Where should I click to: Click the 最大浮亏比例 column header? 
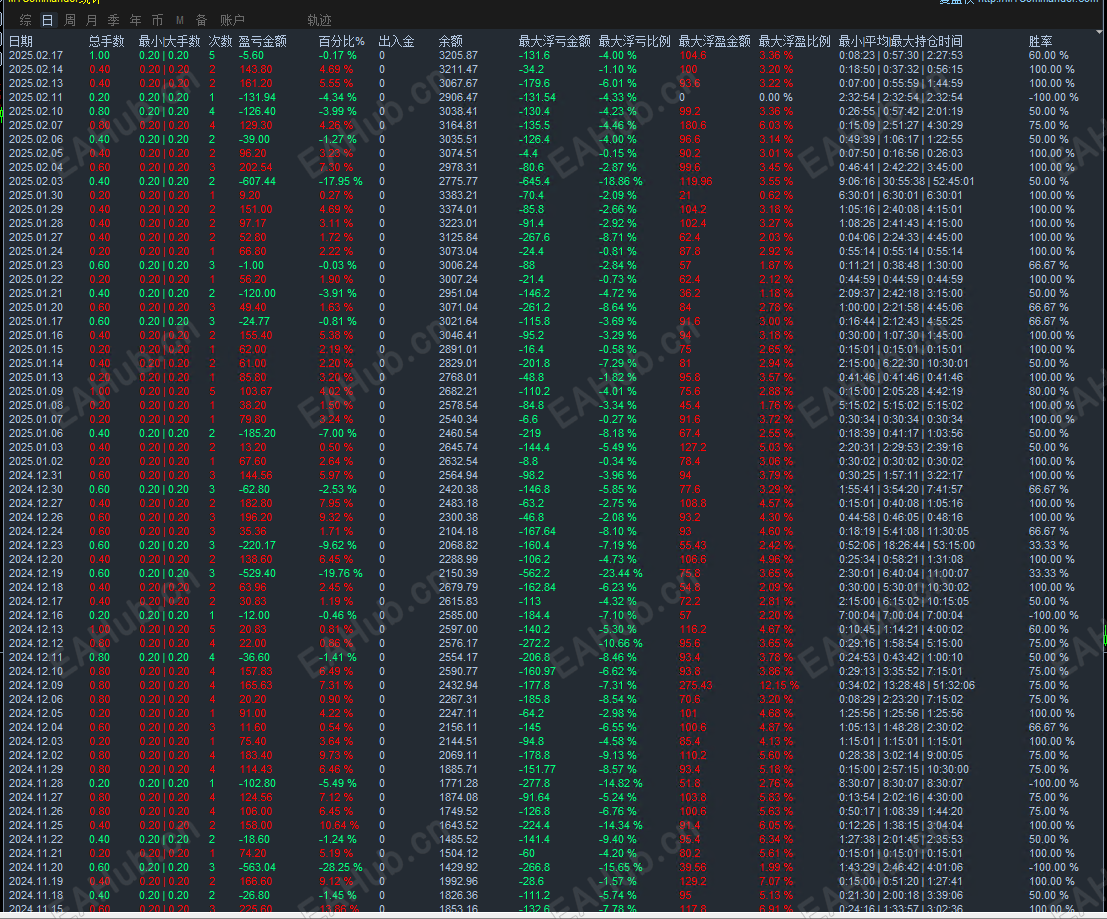[634, 41]
